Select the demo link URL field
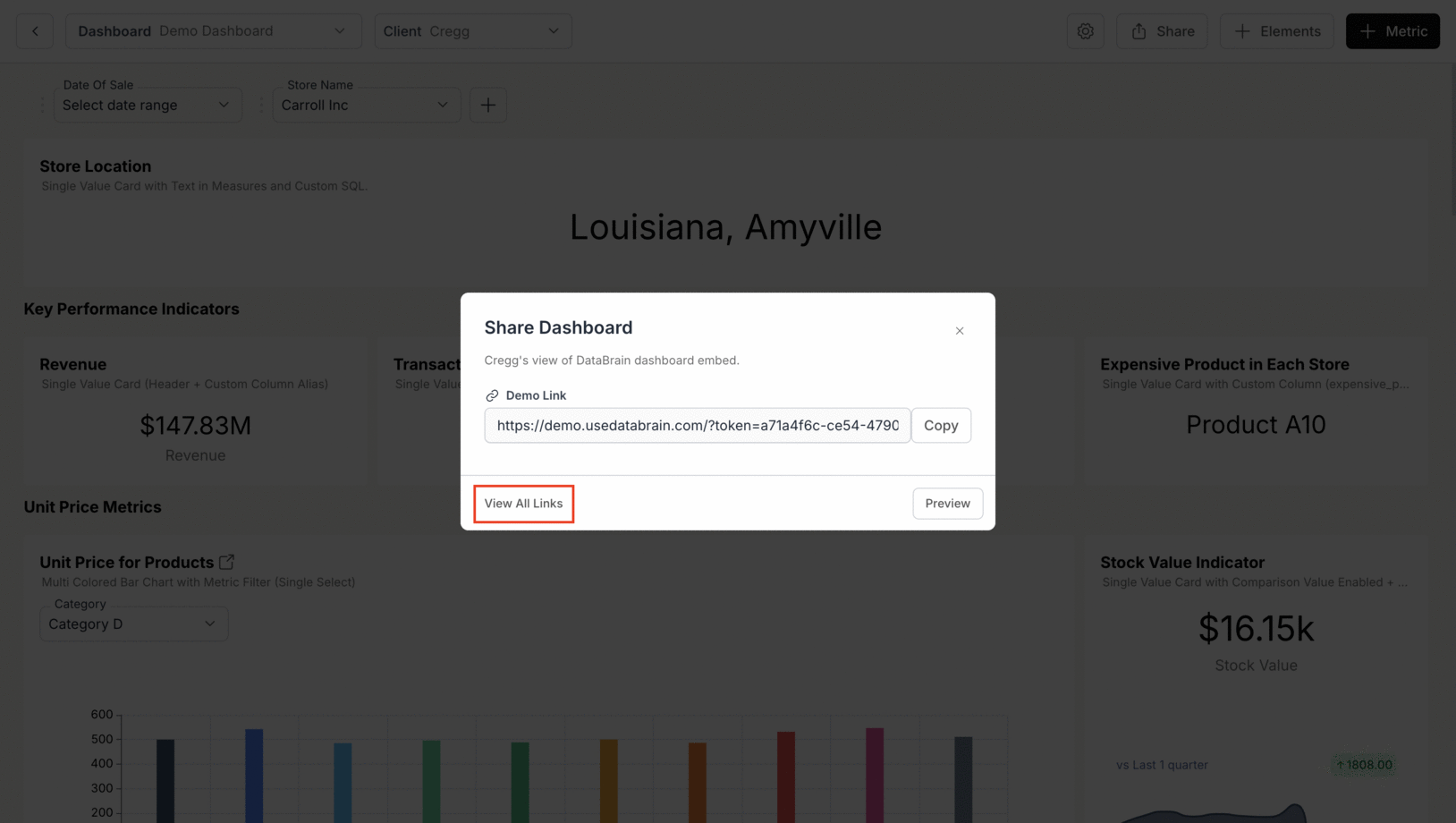 point(697,425)
